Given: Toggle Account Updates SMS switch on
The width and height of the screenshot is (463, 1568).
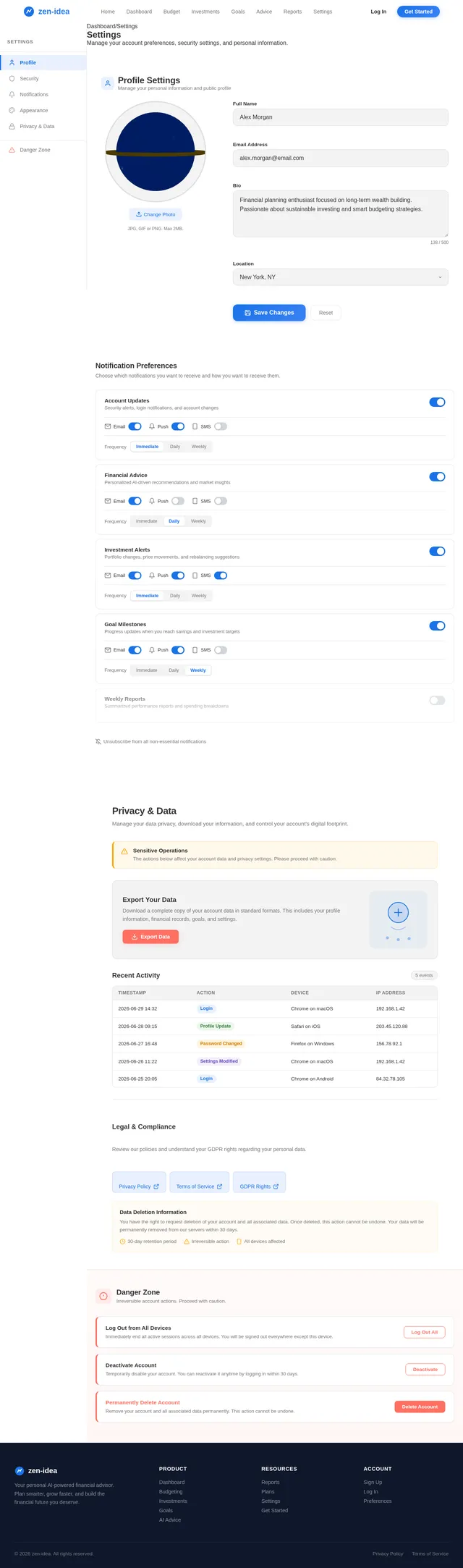Looking at the screenshot, I should coord(221,426).
